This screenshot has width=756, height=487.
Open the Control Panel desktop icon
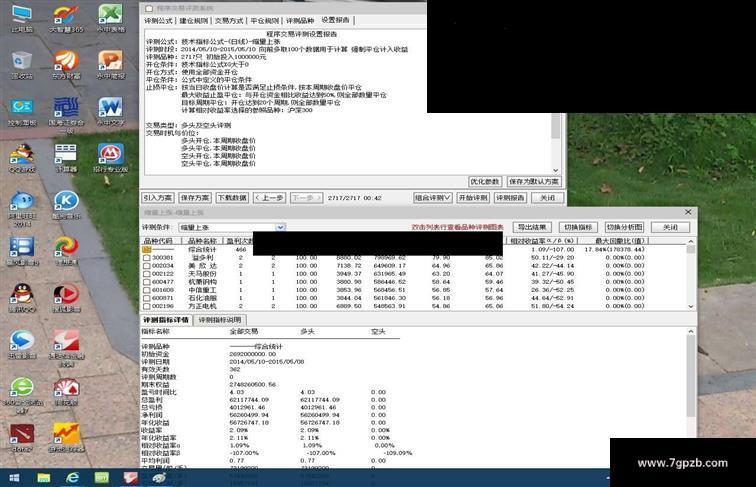[x=22, y=111]
